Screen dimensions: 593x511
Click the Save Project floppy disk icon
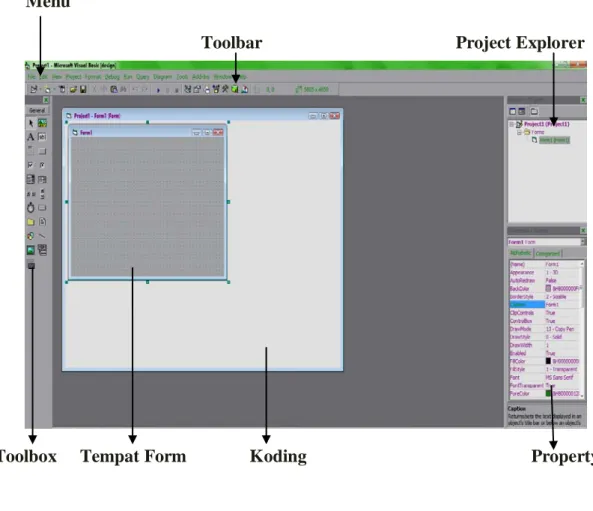point(83,89)
